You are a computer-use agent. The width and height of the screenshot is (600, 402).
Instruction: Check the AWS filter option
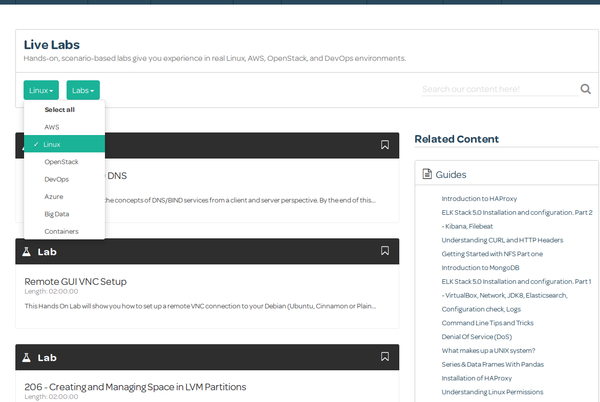point(52,127)
